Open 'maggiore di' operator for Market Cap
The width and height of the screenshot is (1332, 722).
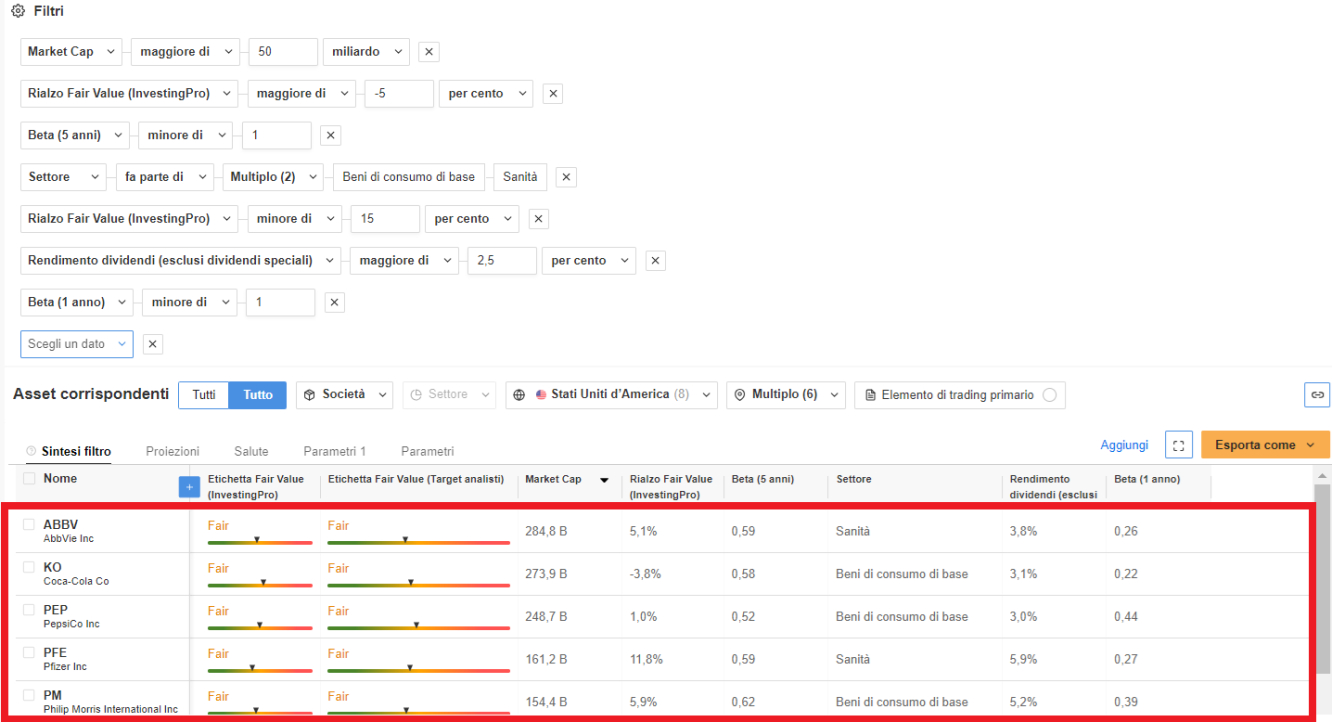[x=186, y=52]
